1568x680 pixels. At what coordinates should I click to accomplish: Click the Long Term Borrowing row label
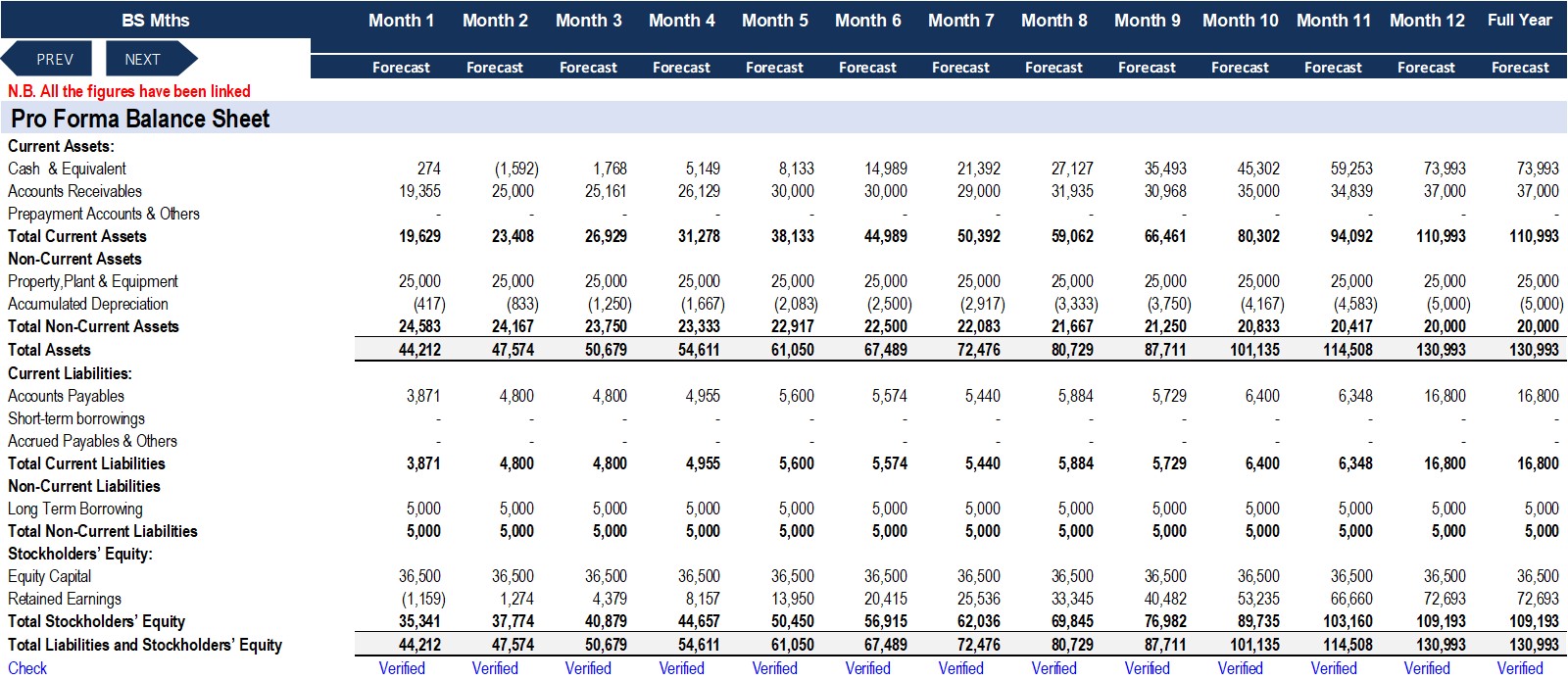click(75, 509)
